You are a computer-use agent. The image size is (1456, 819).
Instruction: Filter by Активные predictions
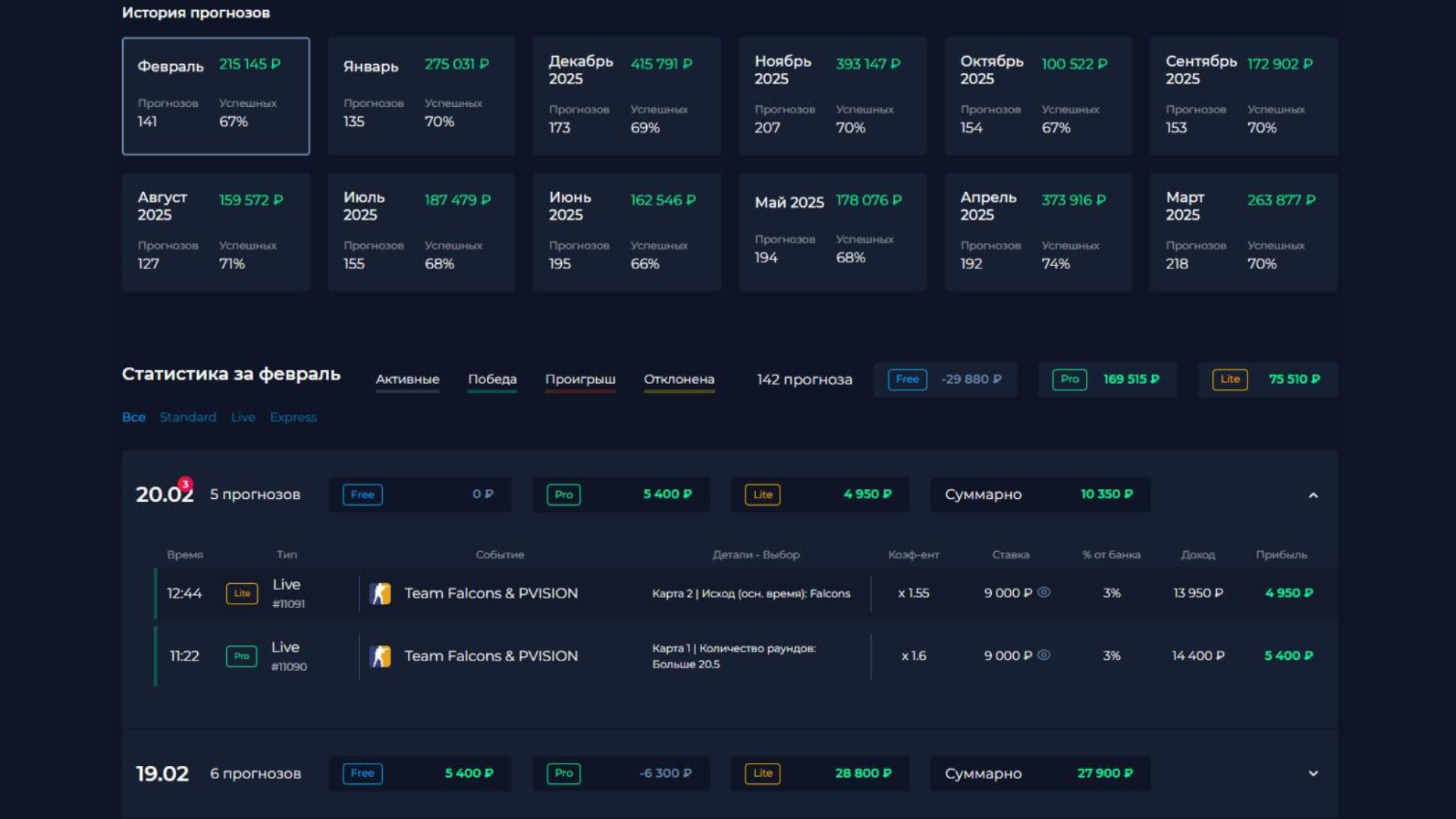(x=407, y=379)
